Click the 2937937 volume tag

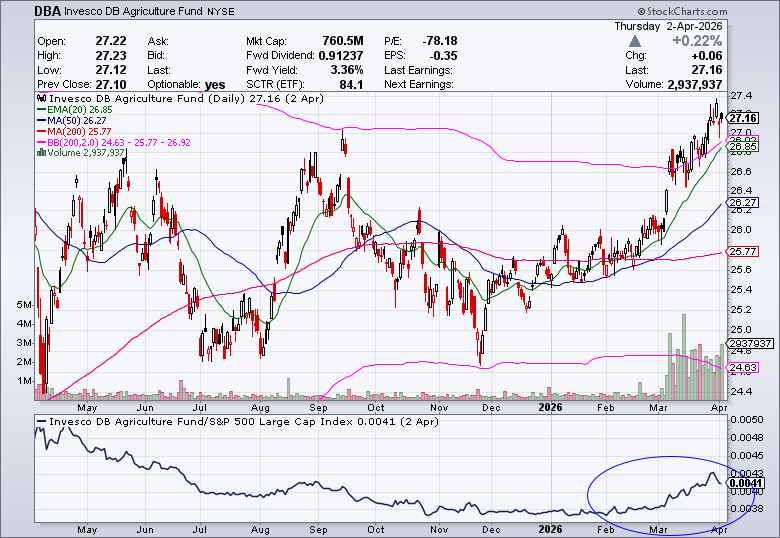coord(750,343)
